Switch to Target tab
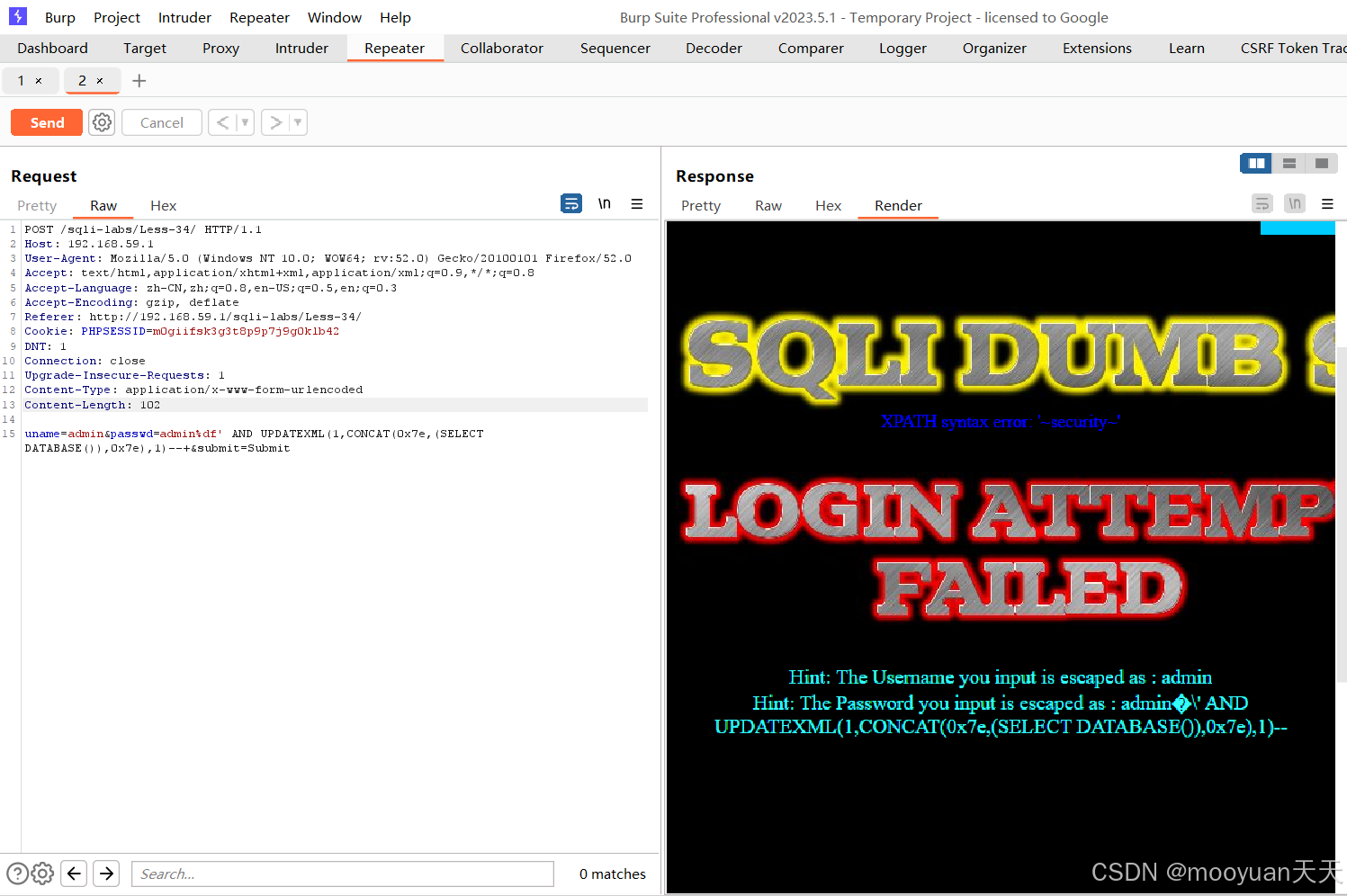1347x896 pixels. (x=145, y=49)
